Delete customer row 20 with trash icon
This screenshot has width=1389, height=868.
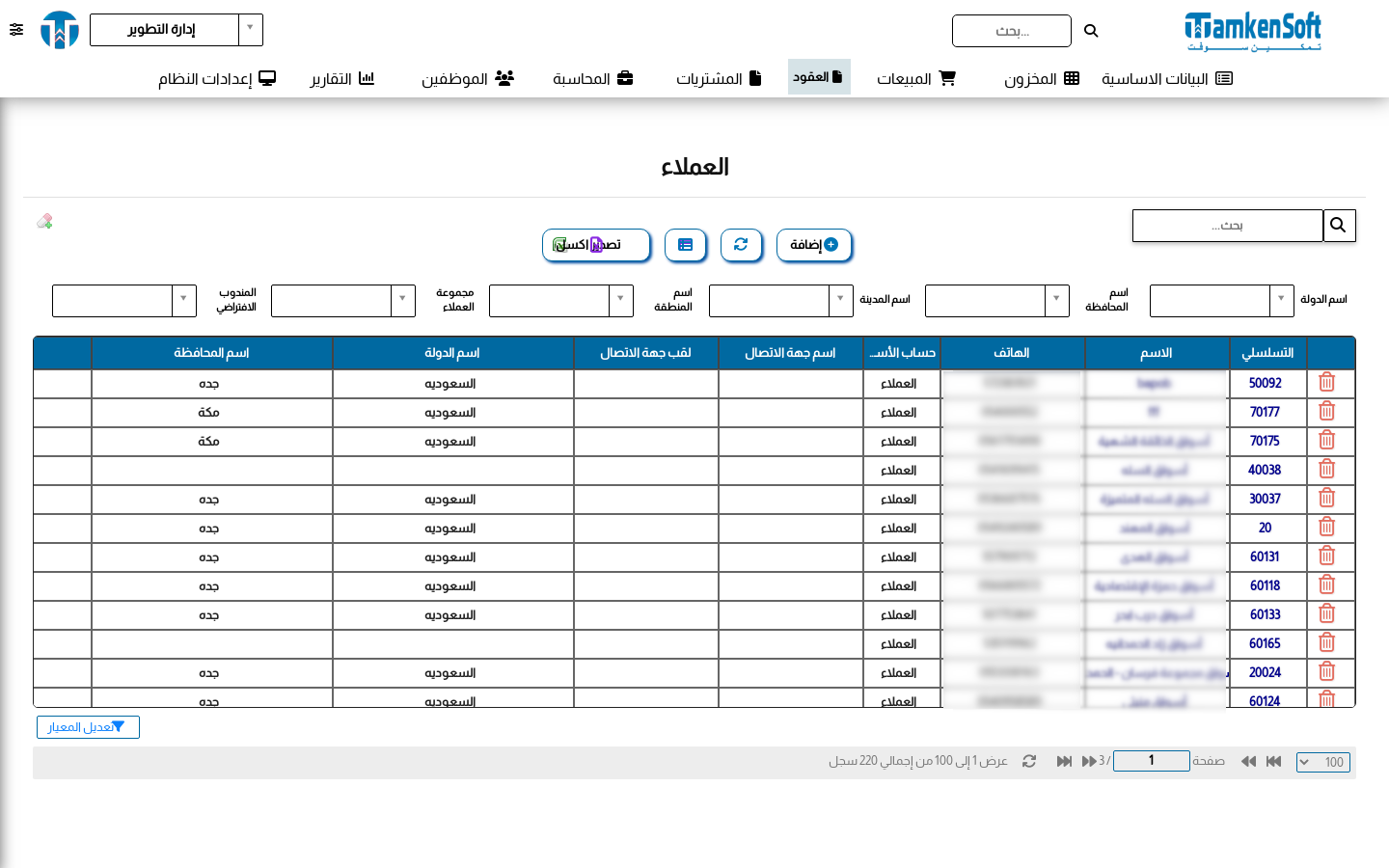1327,528
